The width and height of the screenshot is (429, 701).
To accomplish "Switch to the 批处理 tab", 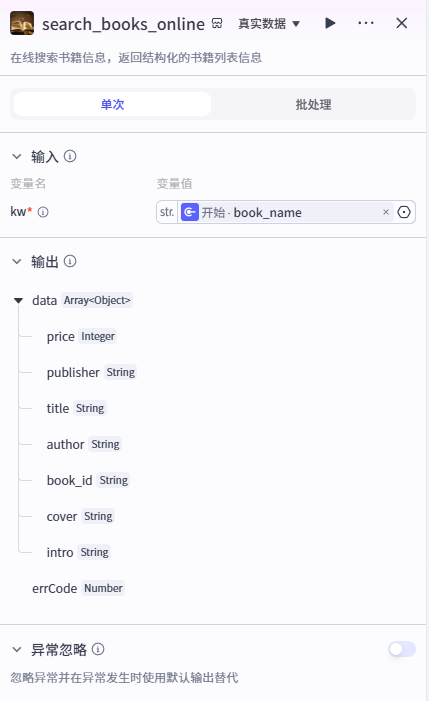I will pyautogui.click(x=313, y=104).
